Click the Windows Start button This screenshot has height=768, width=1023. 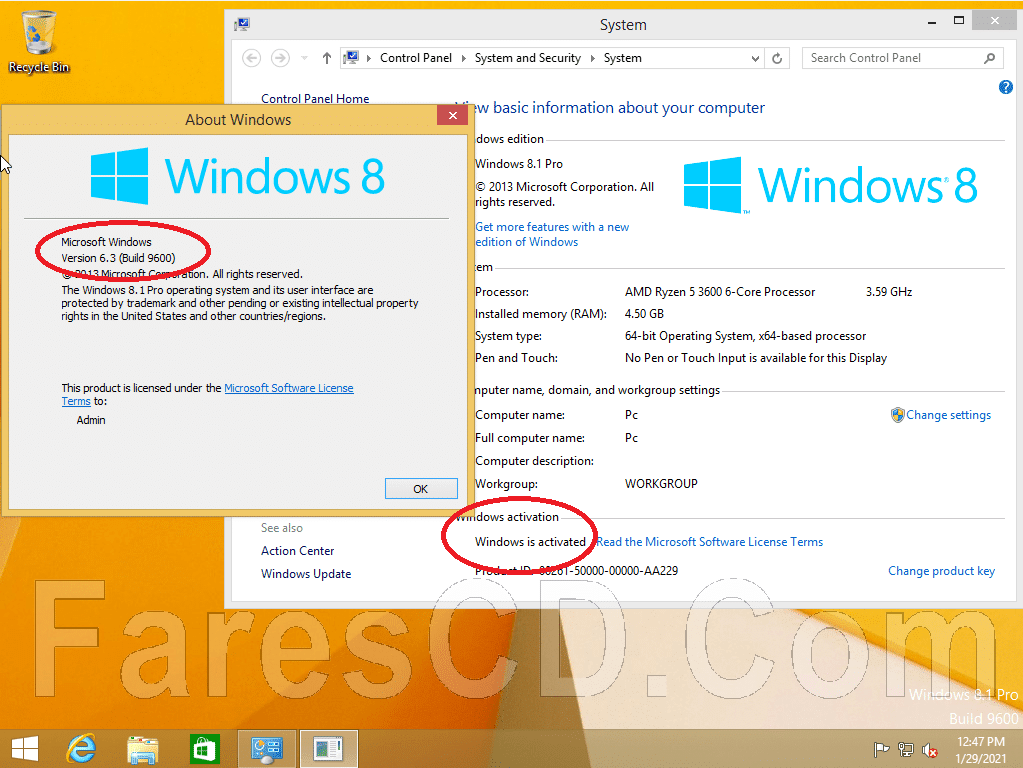point(25,748)
